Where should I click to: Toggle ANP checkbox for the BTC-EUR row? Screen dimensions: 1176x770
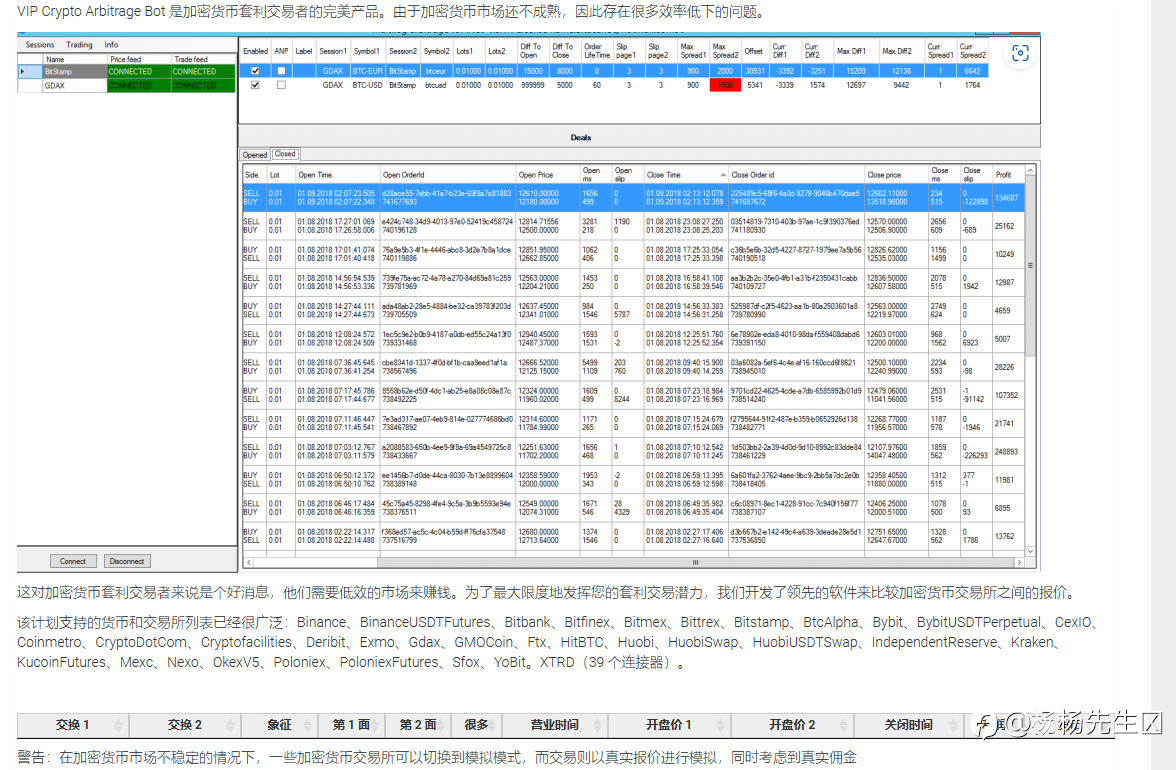281,71
